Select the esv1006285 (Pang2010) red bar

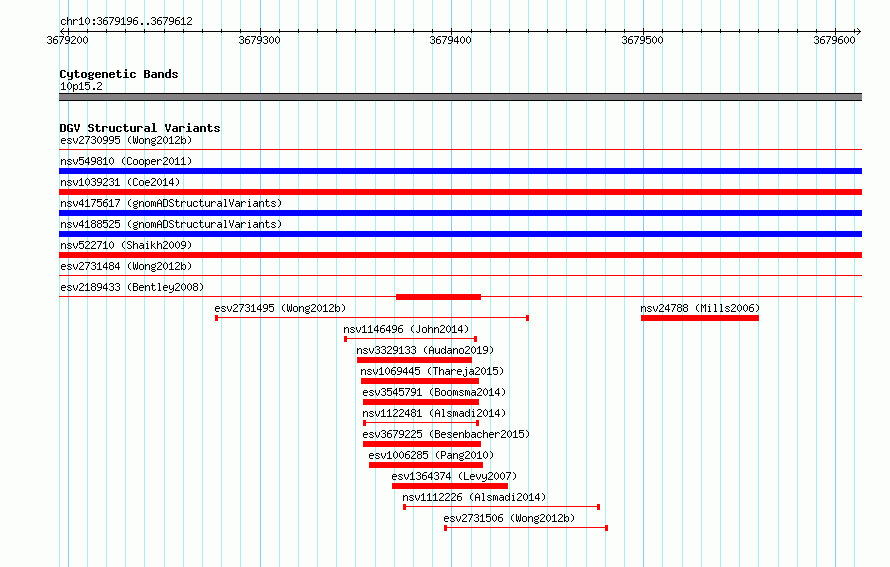click(426, 465)
